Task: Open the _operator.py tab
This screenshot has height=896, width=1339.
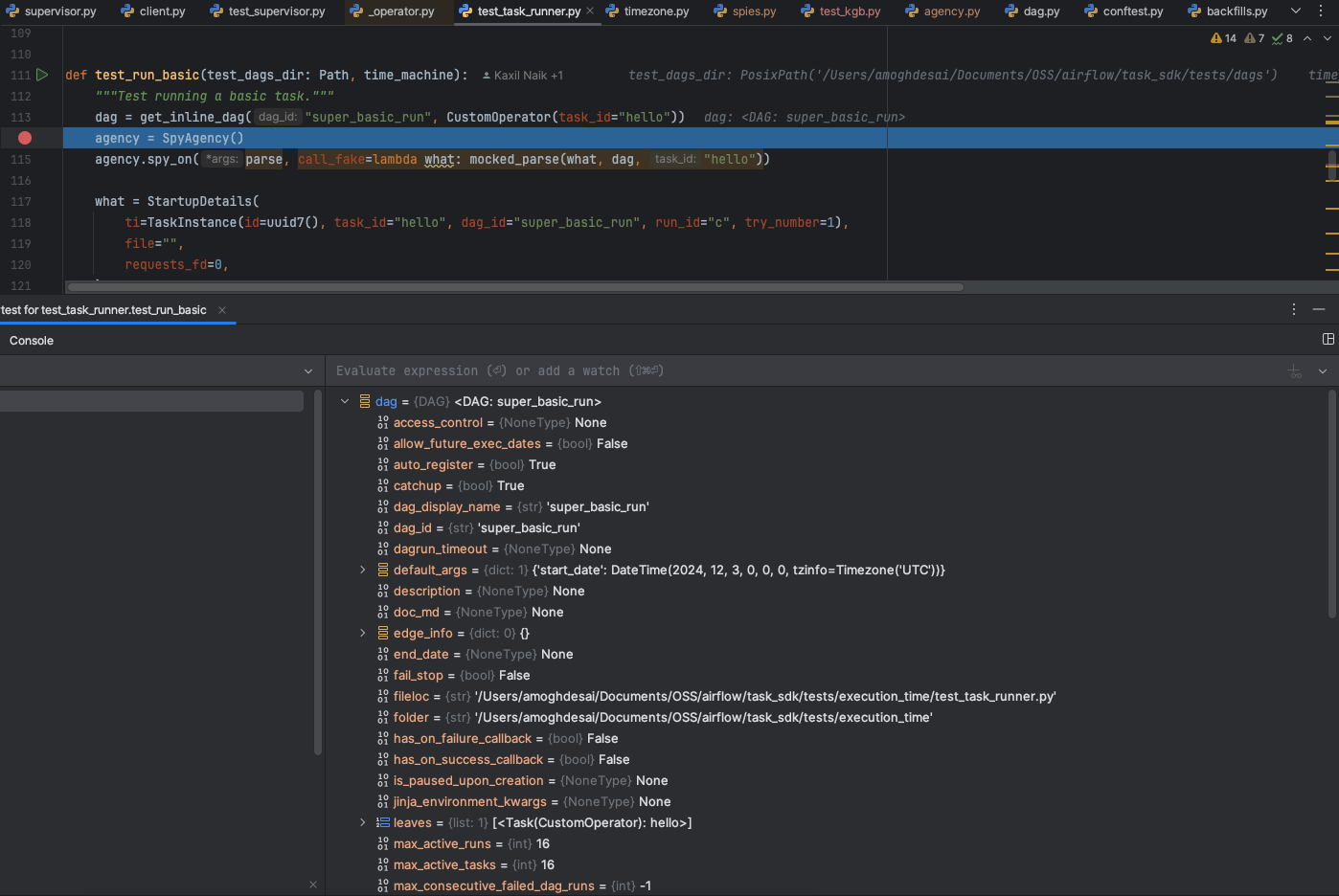Action: [393, 11]
